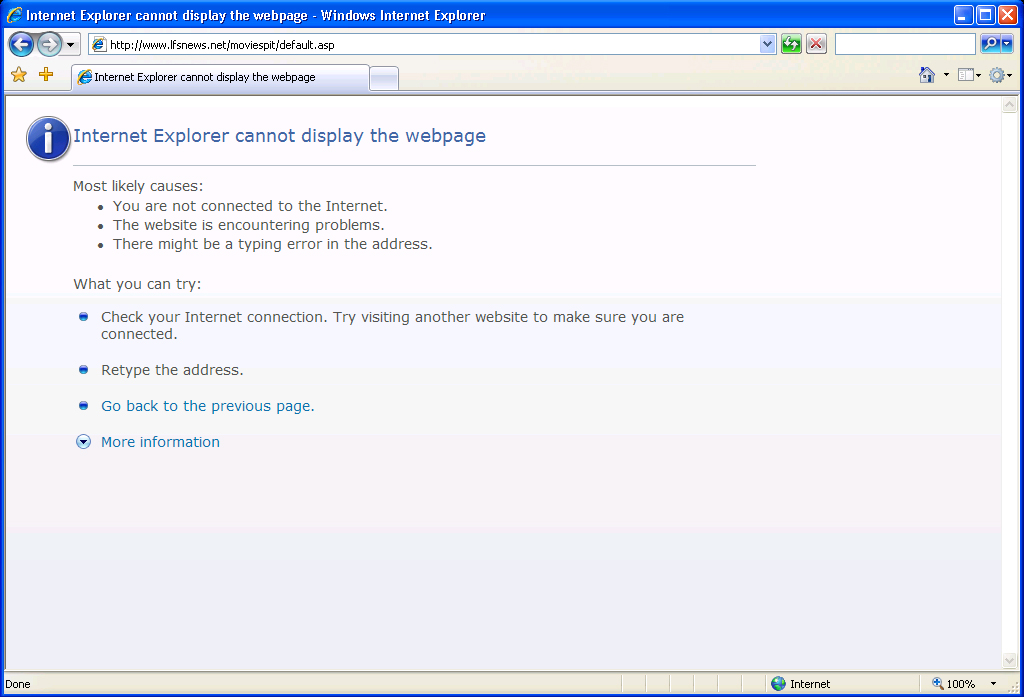Open the Tools gear menu
The height and width of the screenshot is (697, 1024).
[x=1000, y=75]
